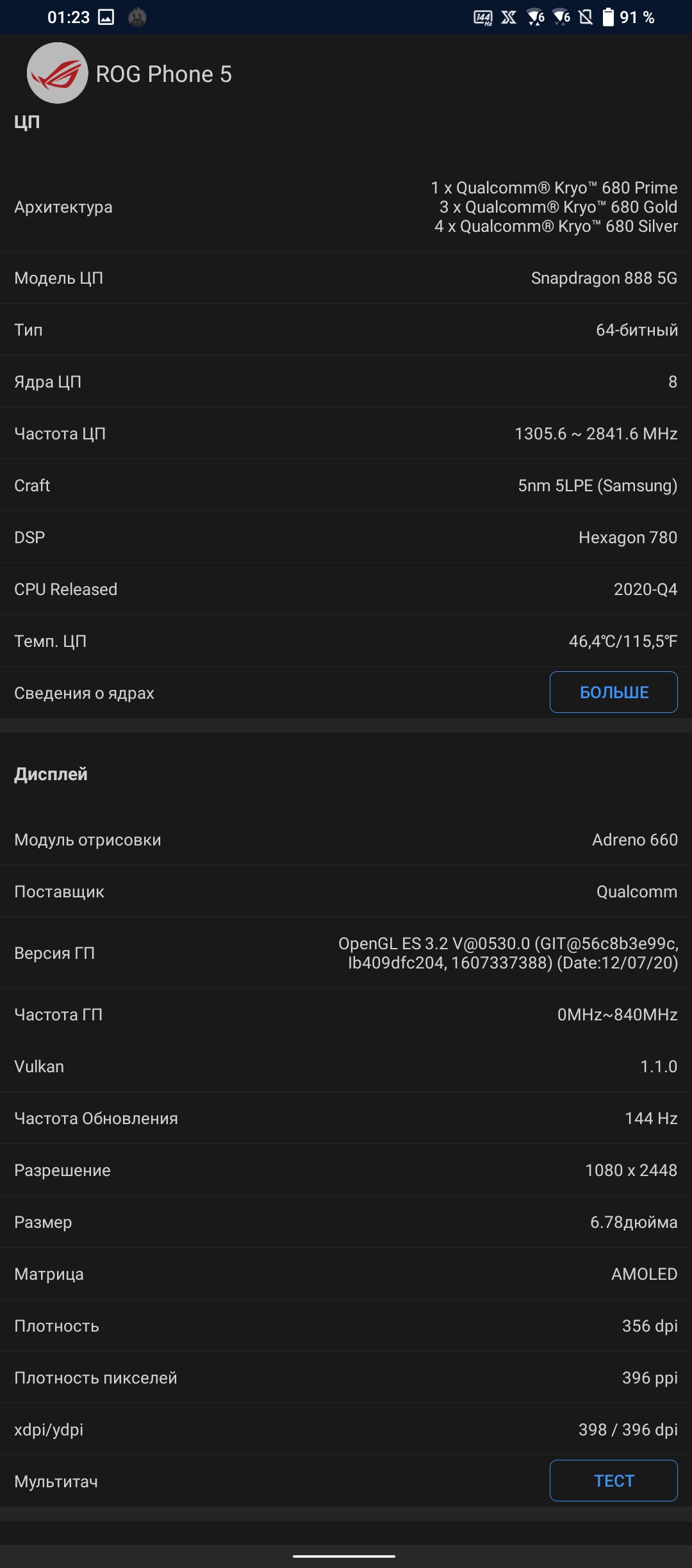This screenshot has height=1568, width=692.
Task: Tap the ROG logo icon
Action: (x=57, y=73)
